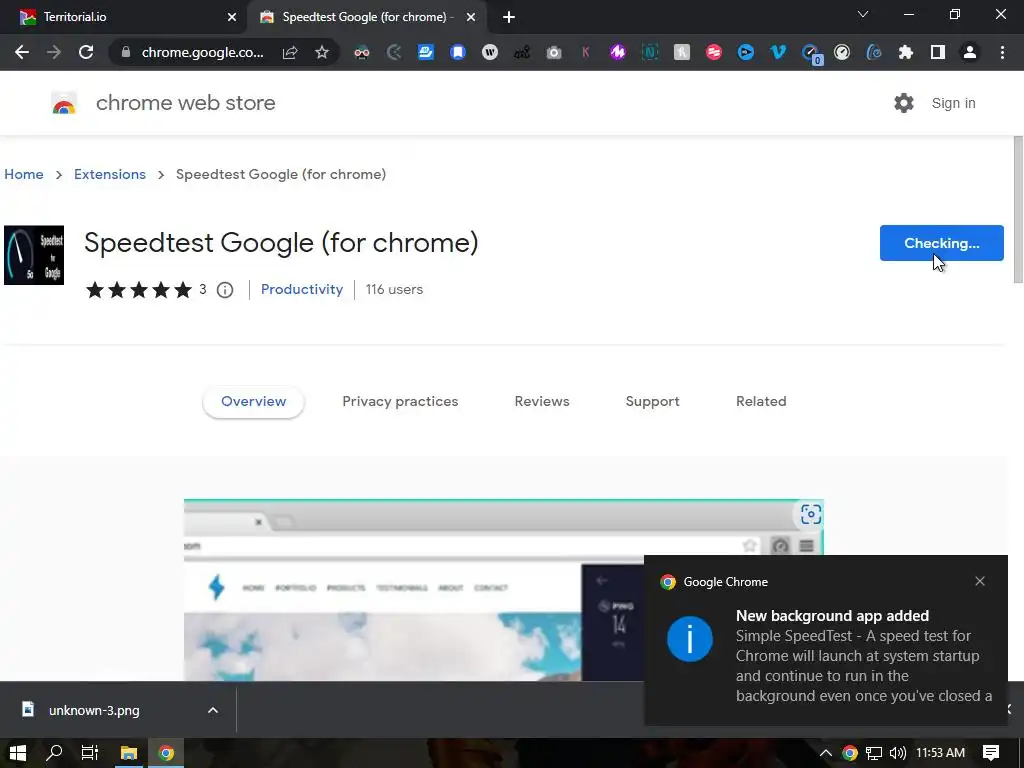Dismiss the Google Chrome notification
This screenshot has width=1024, height=768.
980,581
